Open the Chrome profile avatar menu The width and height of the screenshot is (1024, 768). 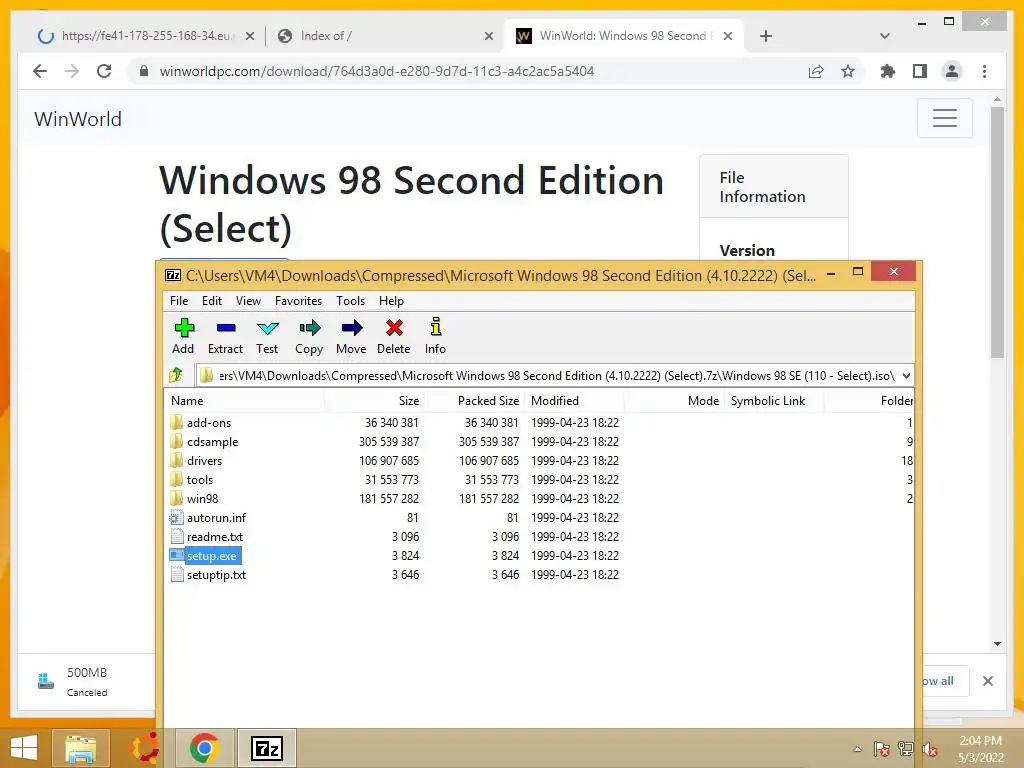point(952,71)
